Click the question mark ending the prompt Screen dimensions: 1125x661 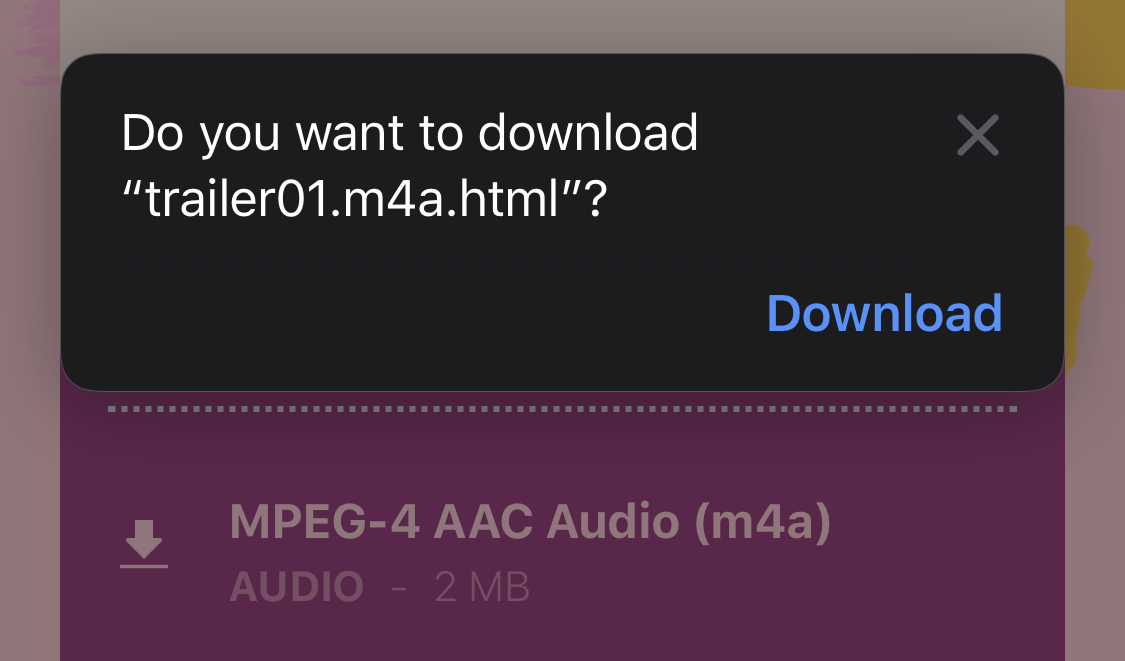tap(596, 199)
